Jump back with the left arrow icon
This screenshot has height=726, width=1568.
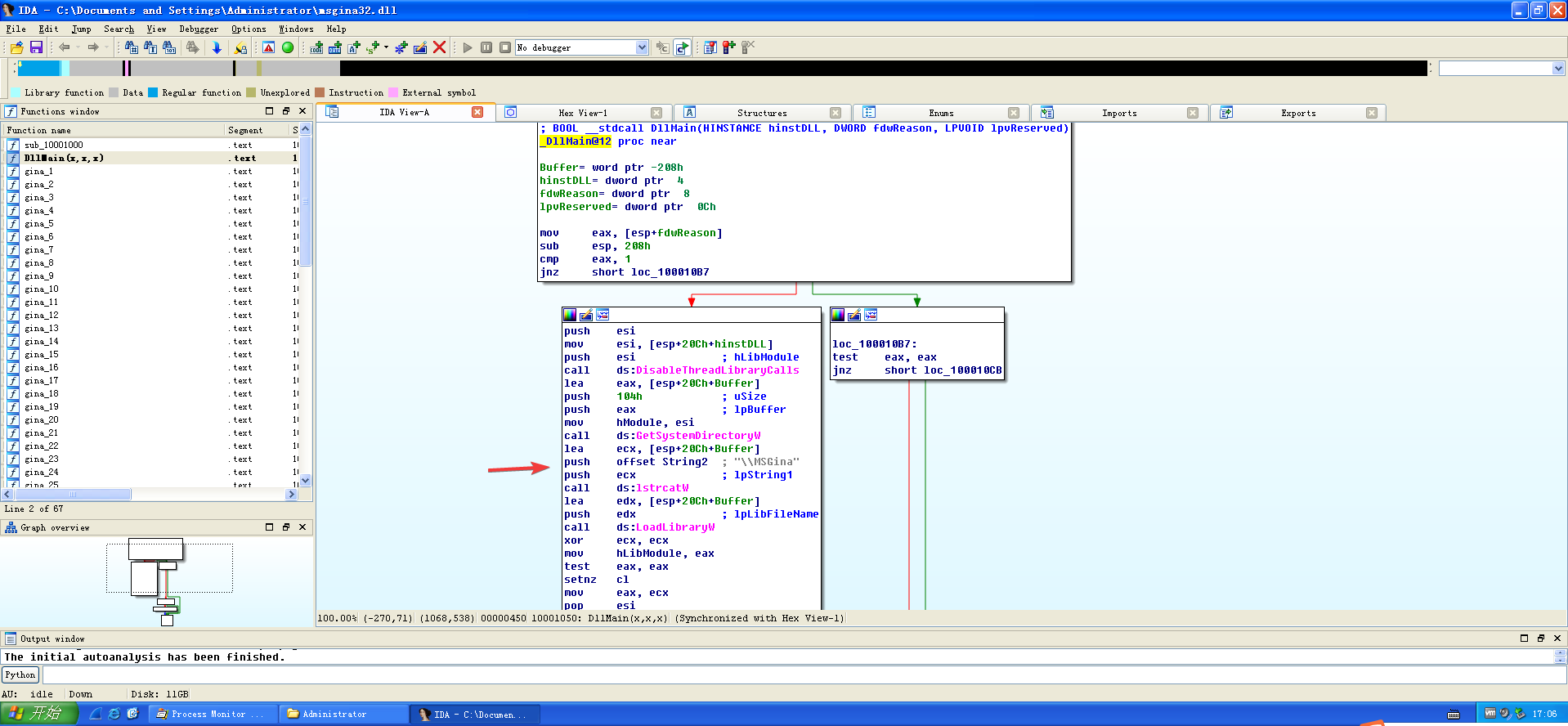point(64,47)
